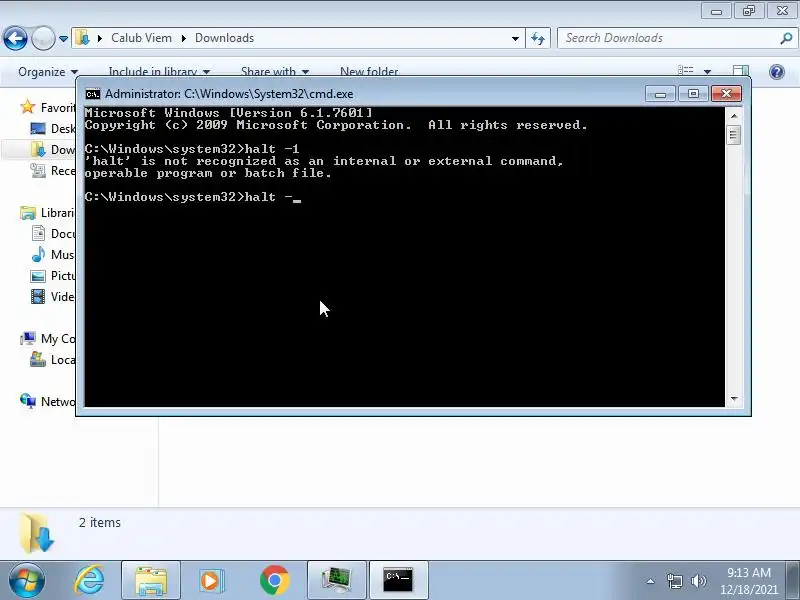Select Music library item
This screenshot has width=800, height=600.
[x=53, y=255]
